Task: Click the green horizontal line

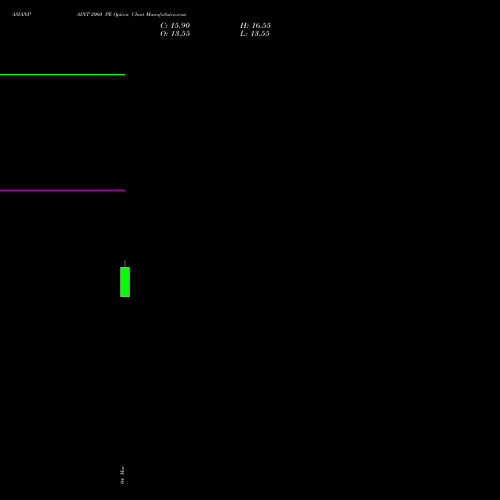Action: click(x=62, y=75)
